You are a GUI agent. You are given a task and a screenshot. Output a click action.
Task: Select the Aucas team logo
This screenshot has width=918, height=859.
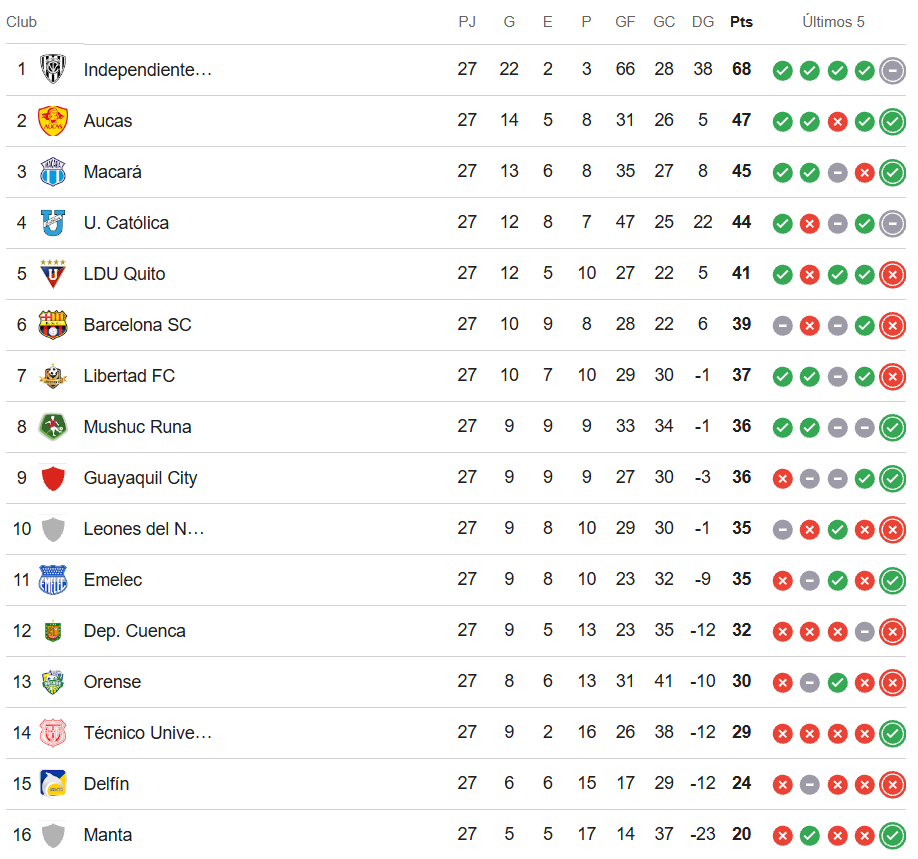click(x=53, y=121)
